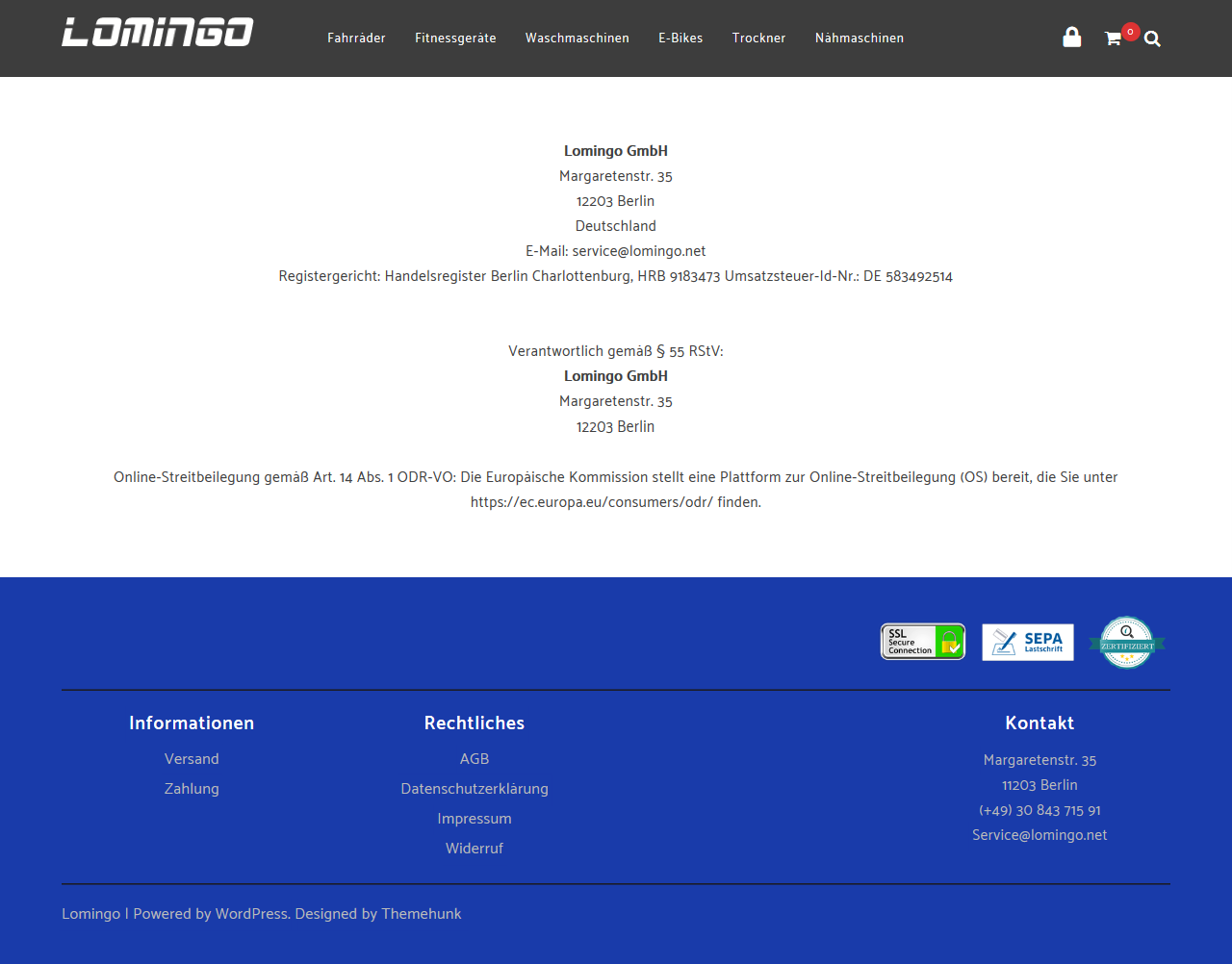
Task: Open the AGB link
Action: click(x=475, y=759)
